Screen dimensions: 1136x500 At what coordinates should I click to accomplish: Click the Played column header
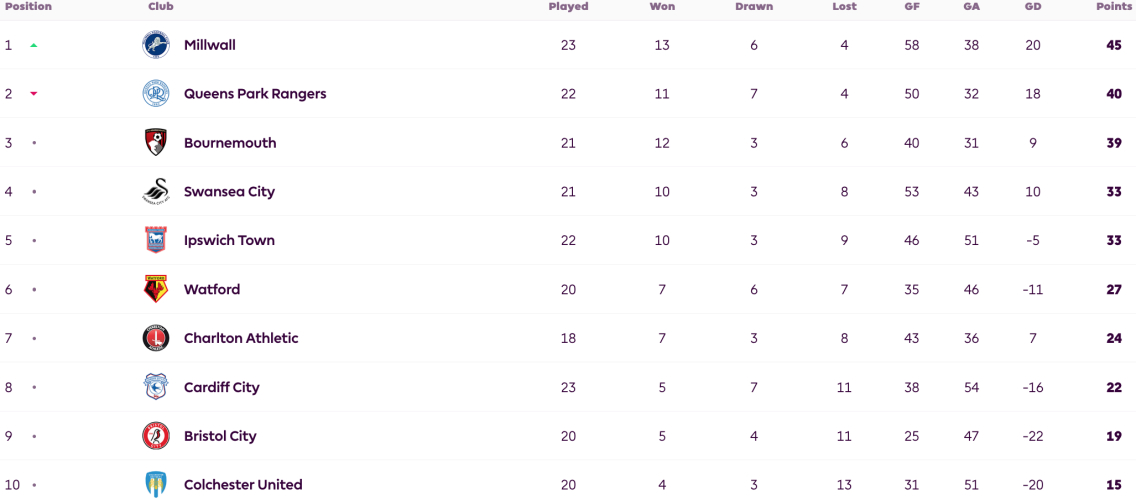(568, 7)
